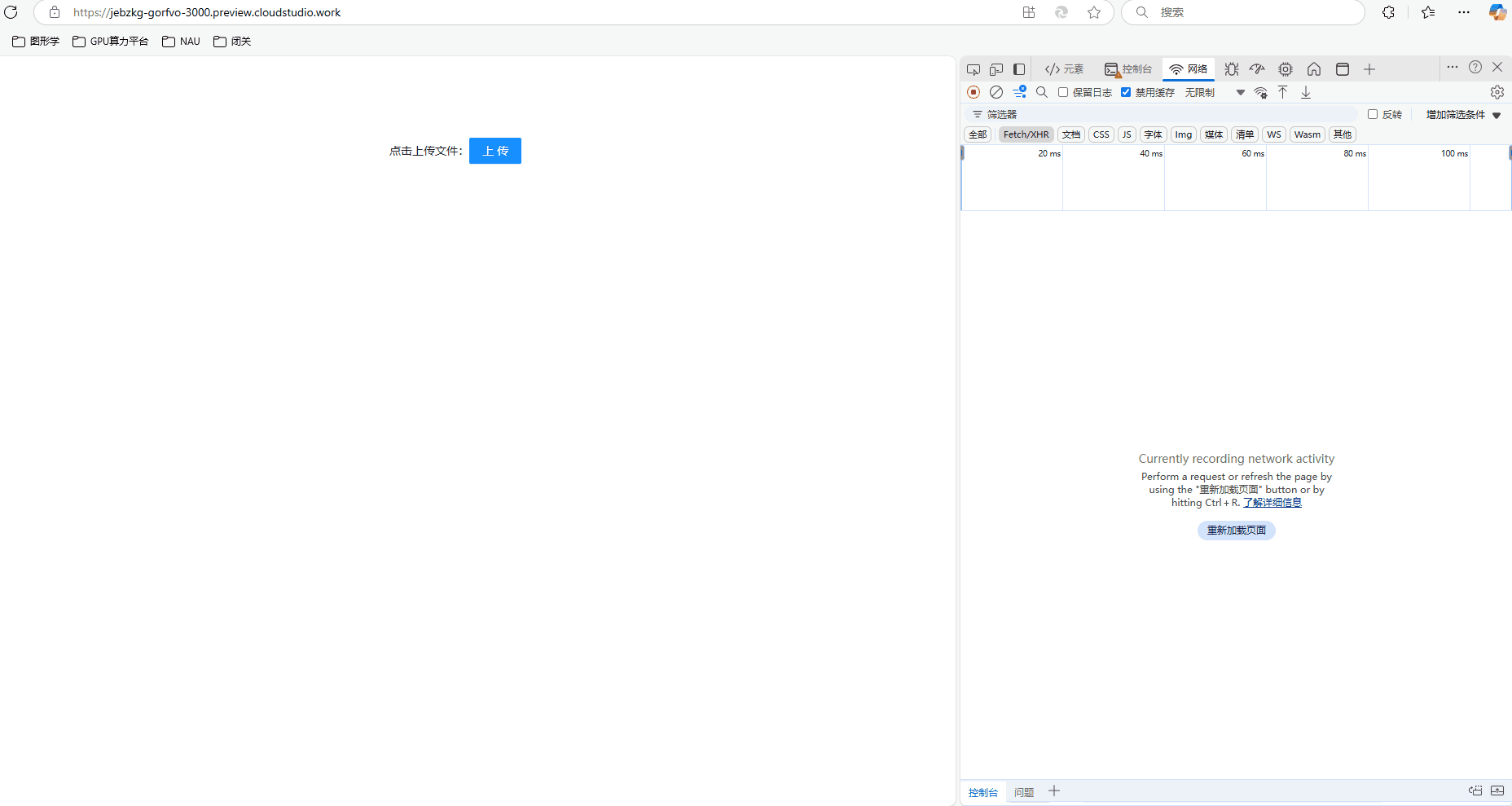Filter requests by 清单

[1245, 134]
